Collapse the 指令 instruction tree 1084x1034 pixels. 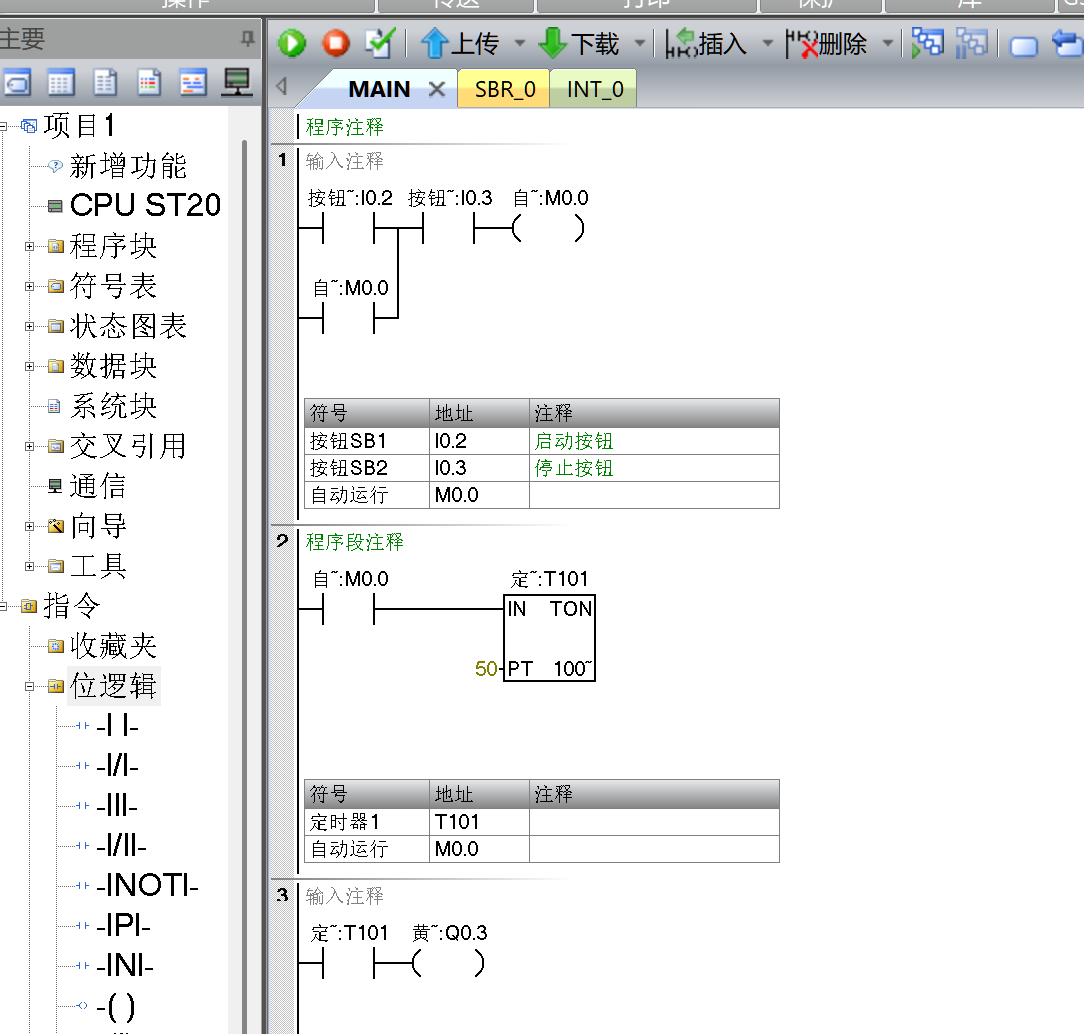3,607
